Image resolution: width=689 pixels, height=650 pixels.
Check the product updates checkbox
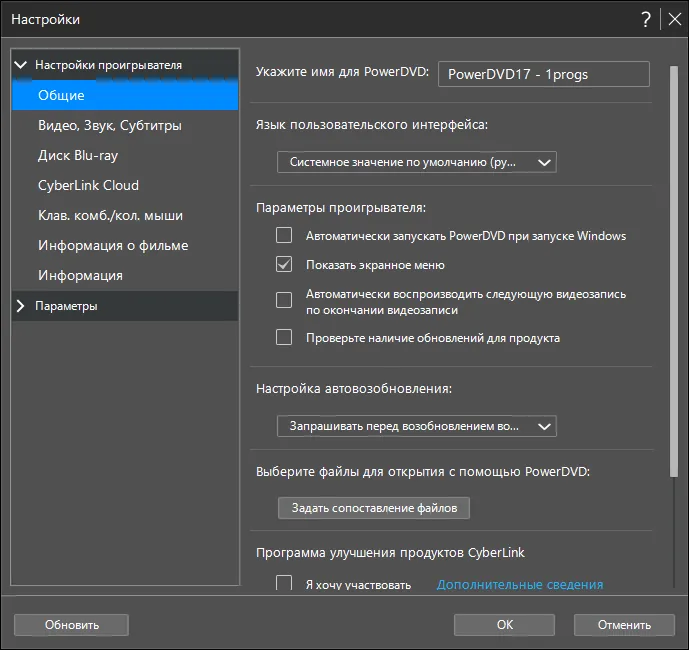click(x=284, y=338)
